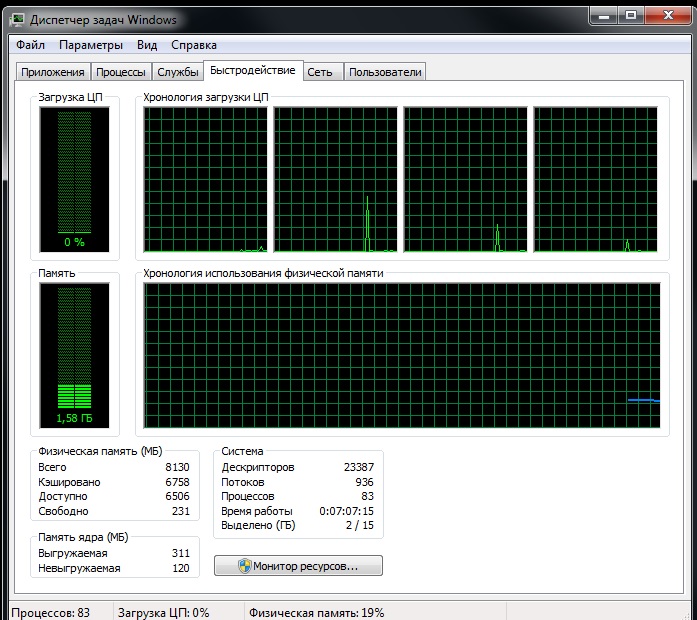
Task: Click the Выделено (ГБ) value 2 / 15
Action: [360, 525]
